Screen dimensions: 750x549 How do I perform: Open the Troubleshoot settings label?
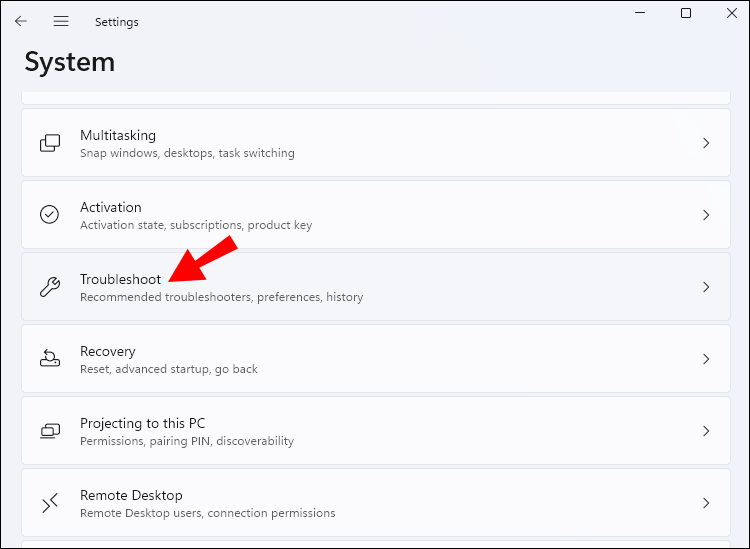click(x=120, y=279)
